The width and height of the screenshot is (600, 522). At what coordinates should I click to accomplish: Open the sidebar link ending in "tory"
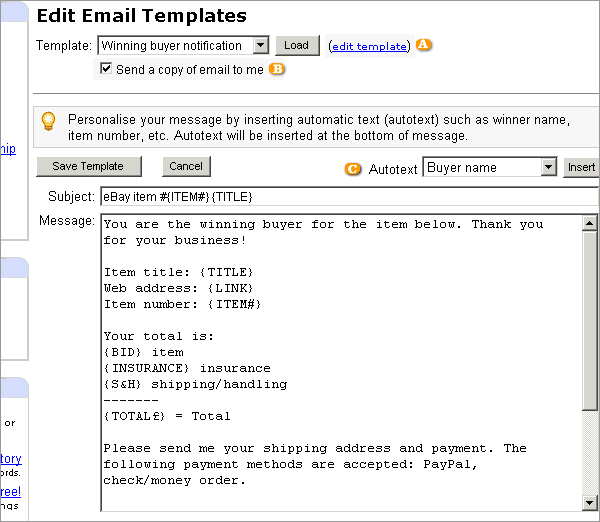point(10,459)
